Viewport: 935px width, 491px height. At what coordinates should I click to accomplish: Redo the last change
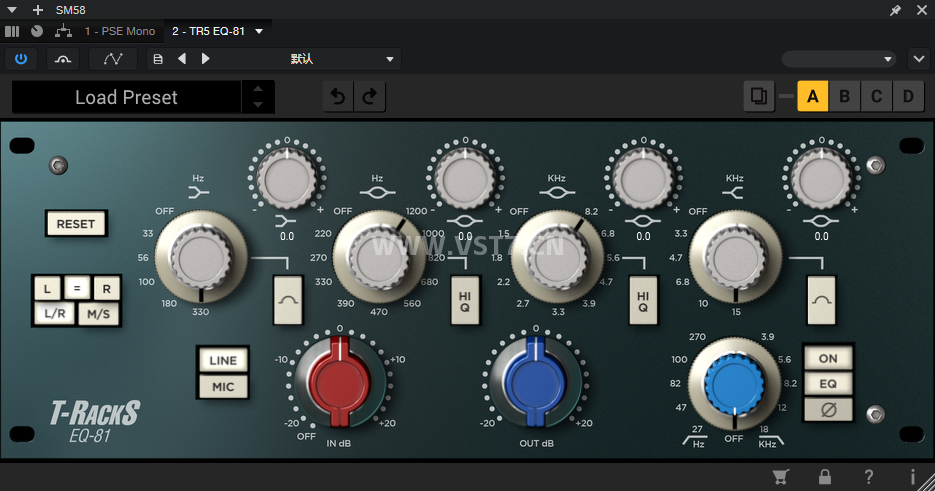(370, 97)
